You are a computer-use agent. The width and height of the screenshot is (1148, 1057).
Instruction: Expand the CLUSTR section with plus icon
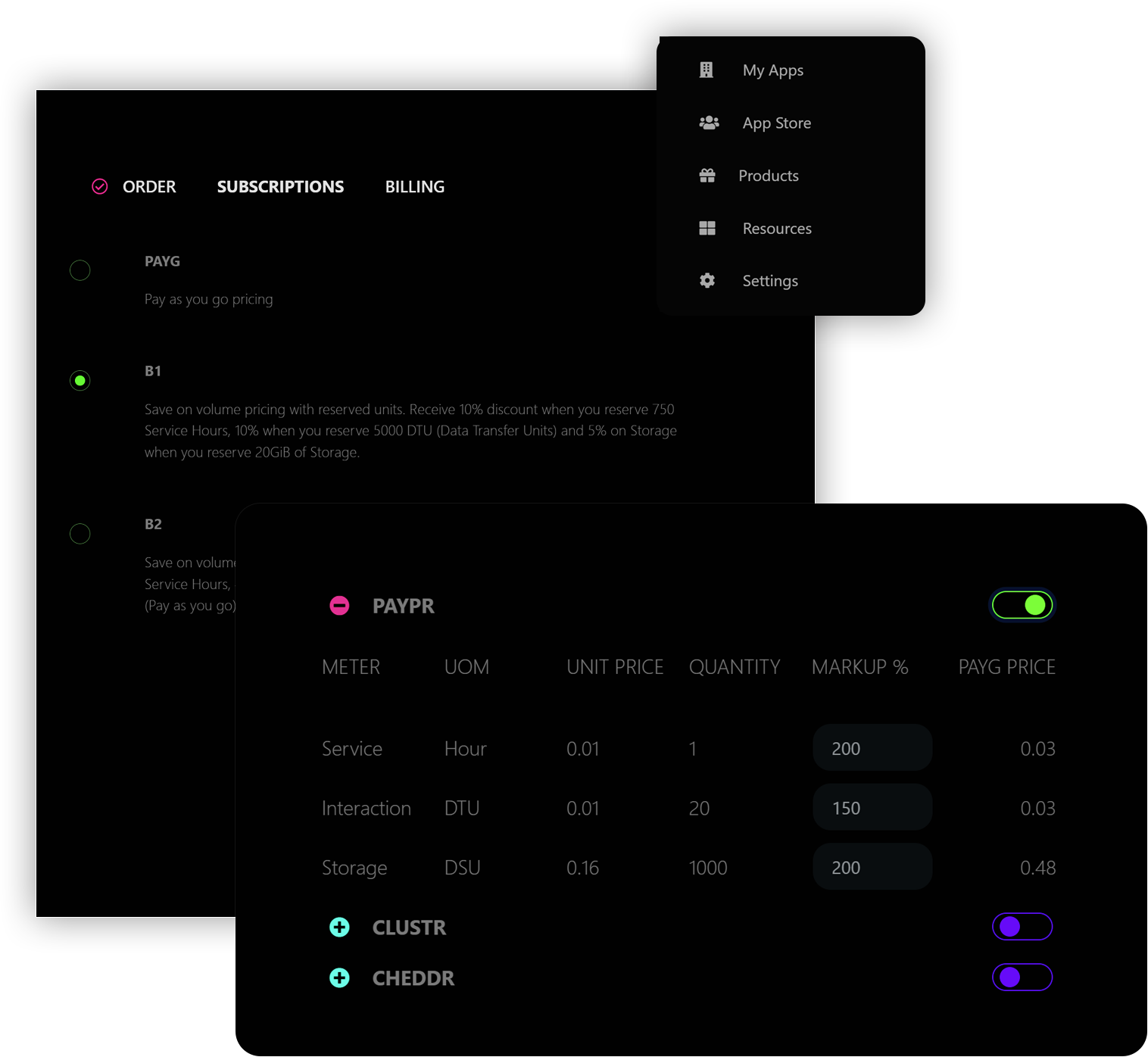point(340,928)
